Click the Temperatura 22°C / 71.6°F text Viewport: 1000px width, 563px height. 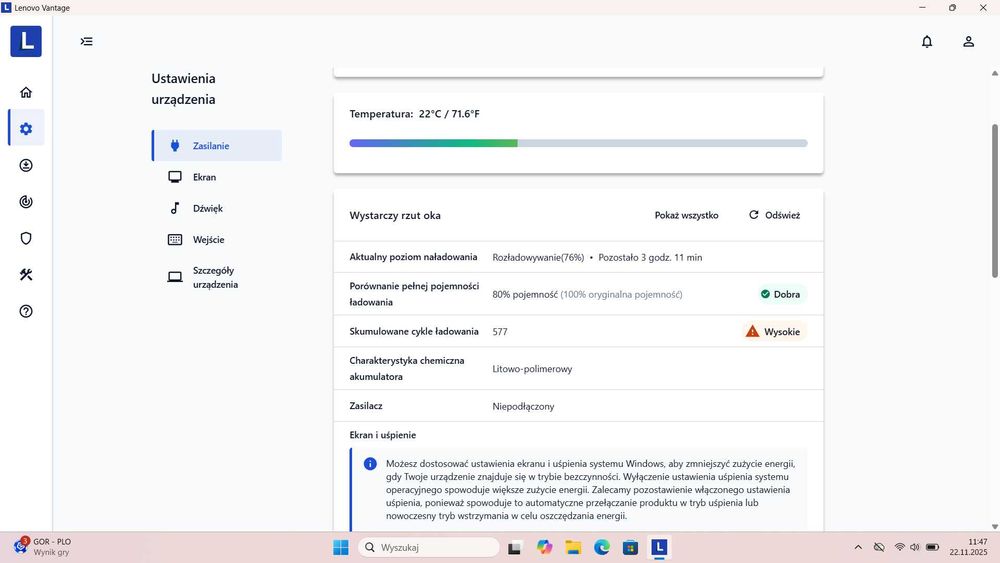[415, 114]
